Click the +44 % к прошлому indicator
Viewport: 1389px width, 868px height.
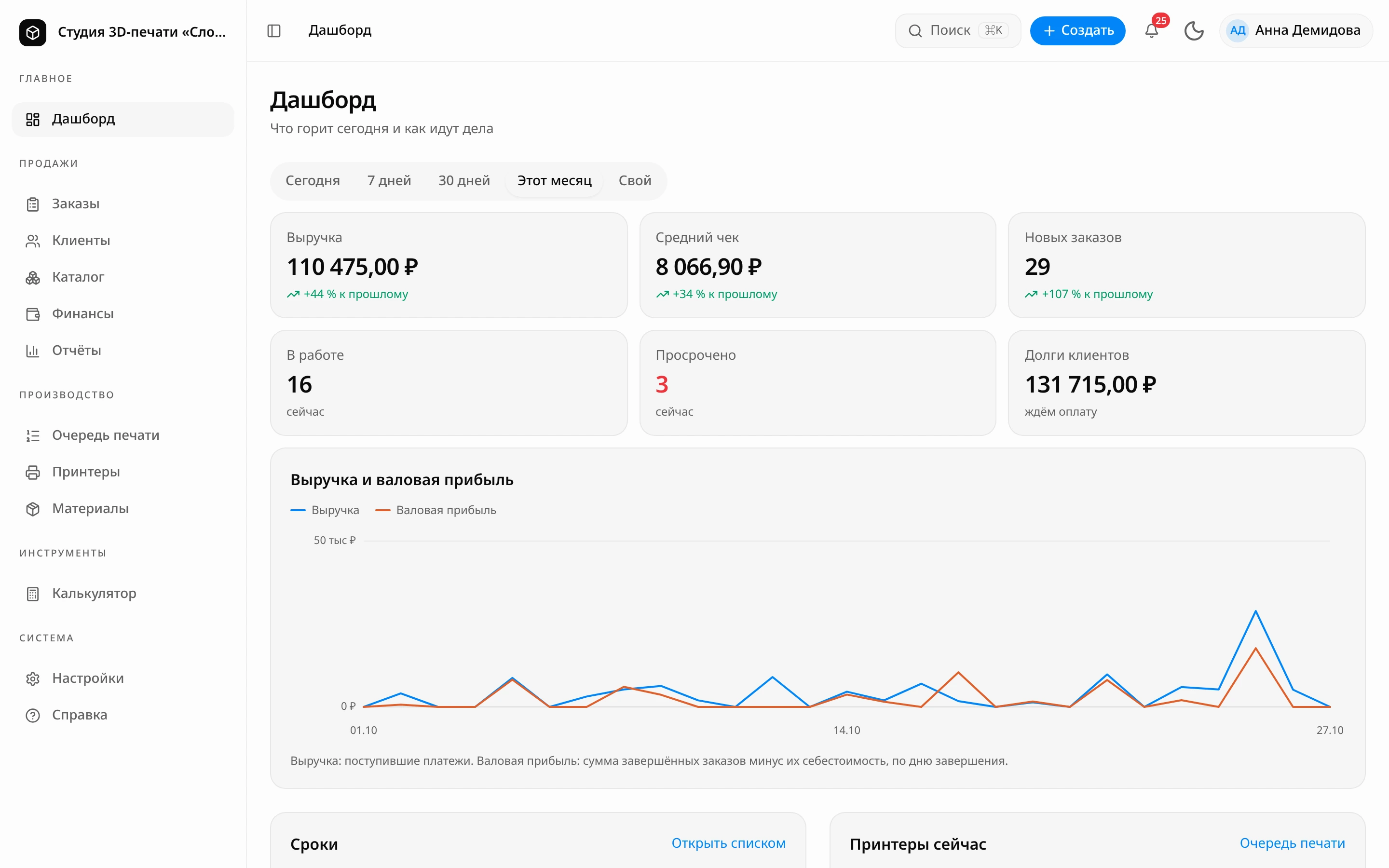347,294
